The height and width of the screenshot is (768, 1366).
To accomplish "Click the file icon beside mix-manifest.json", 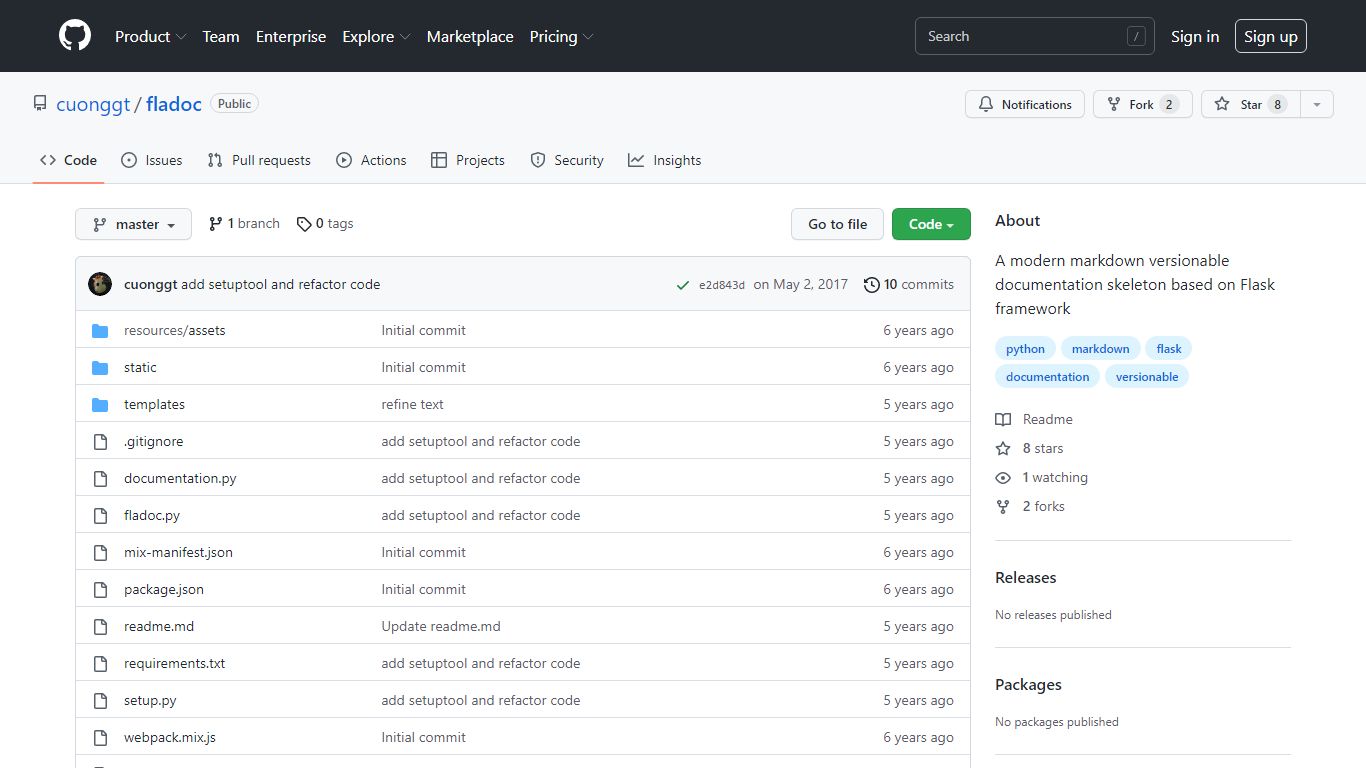I will tap(100, 552).
